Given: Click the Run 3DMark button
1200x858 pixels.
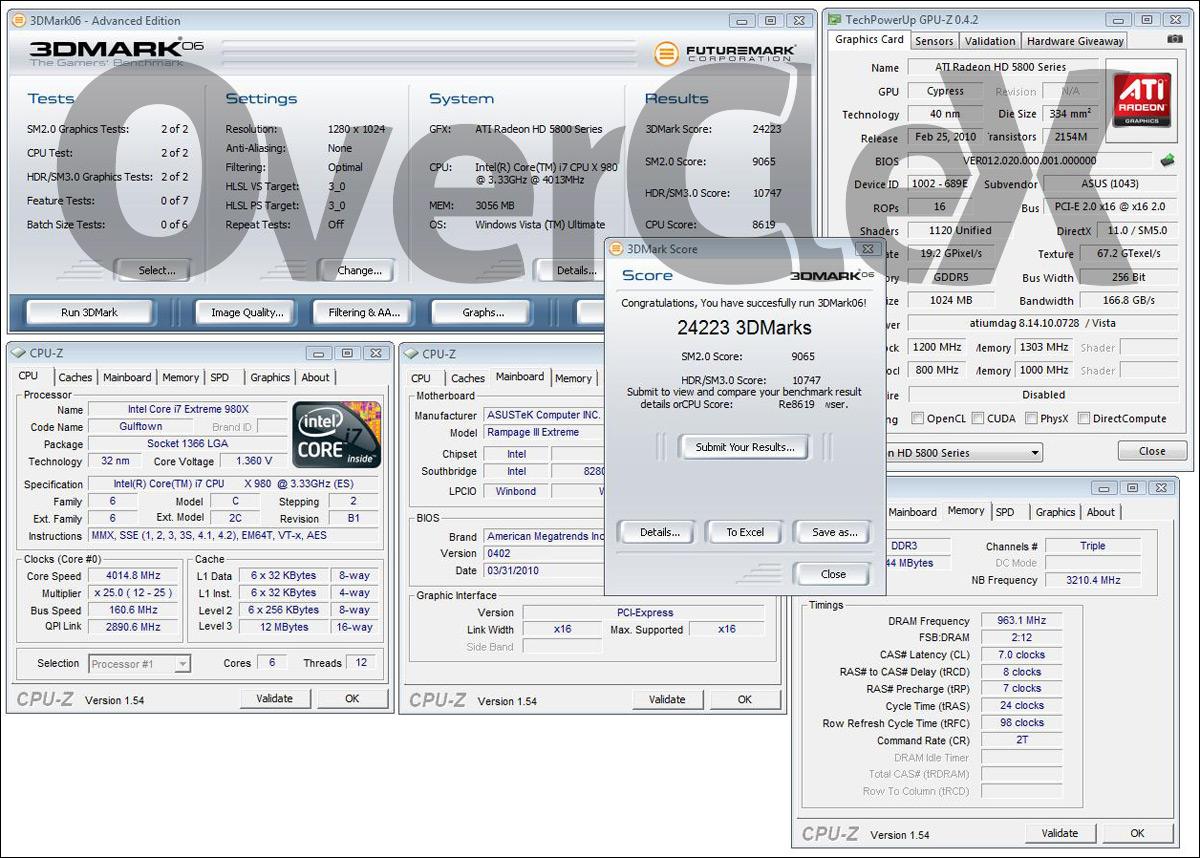Looking at the screenshot, I should pyautogui.click(x=89, y=312).
